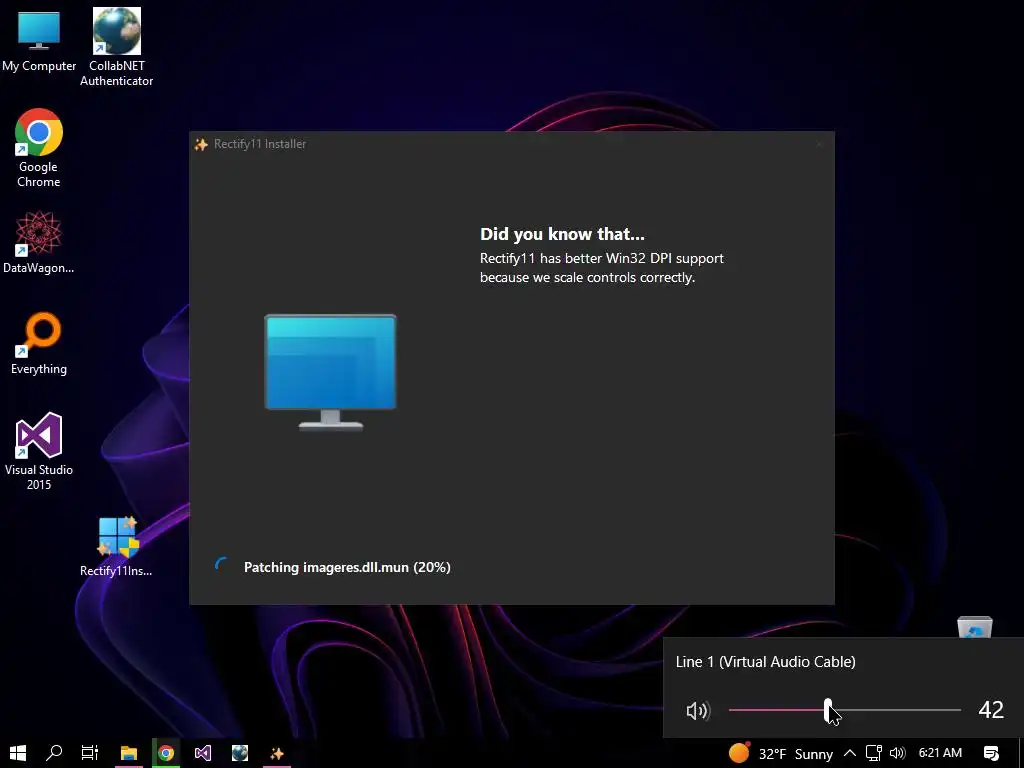Open taskbar Search magnifier
Image resolution: width=1024 pixels, height=768 pixels.
tap(54, 753)
